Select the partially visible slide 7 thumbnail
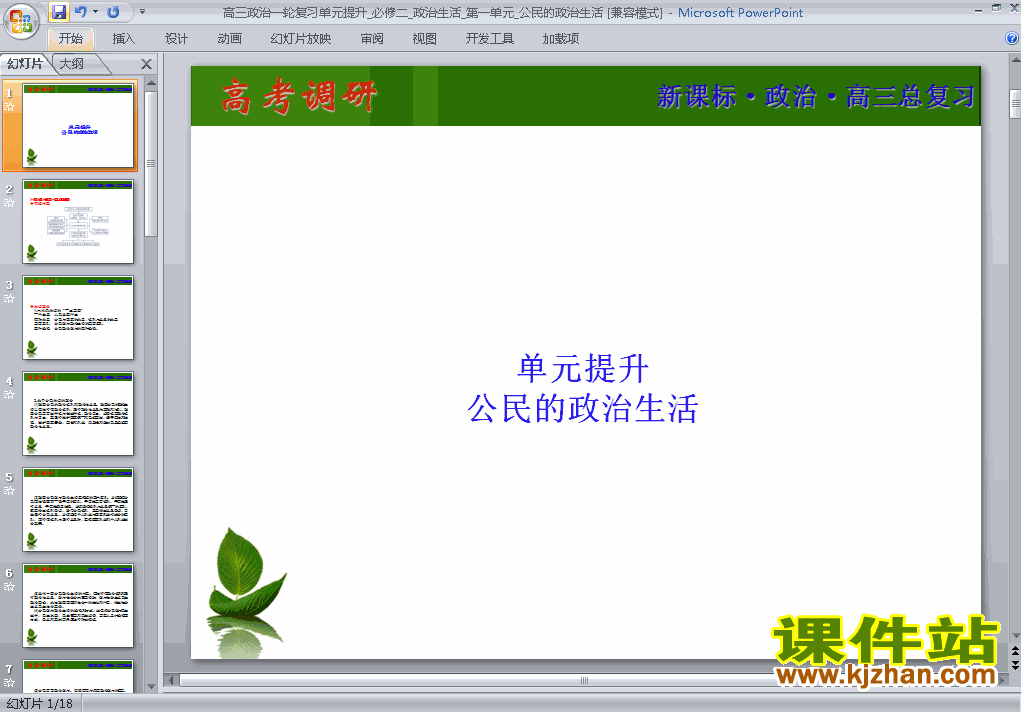 [78, 676]
